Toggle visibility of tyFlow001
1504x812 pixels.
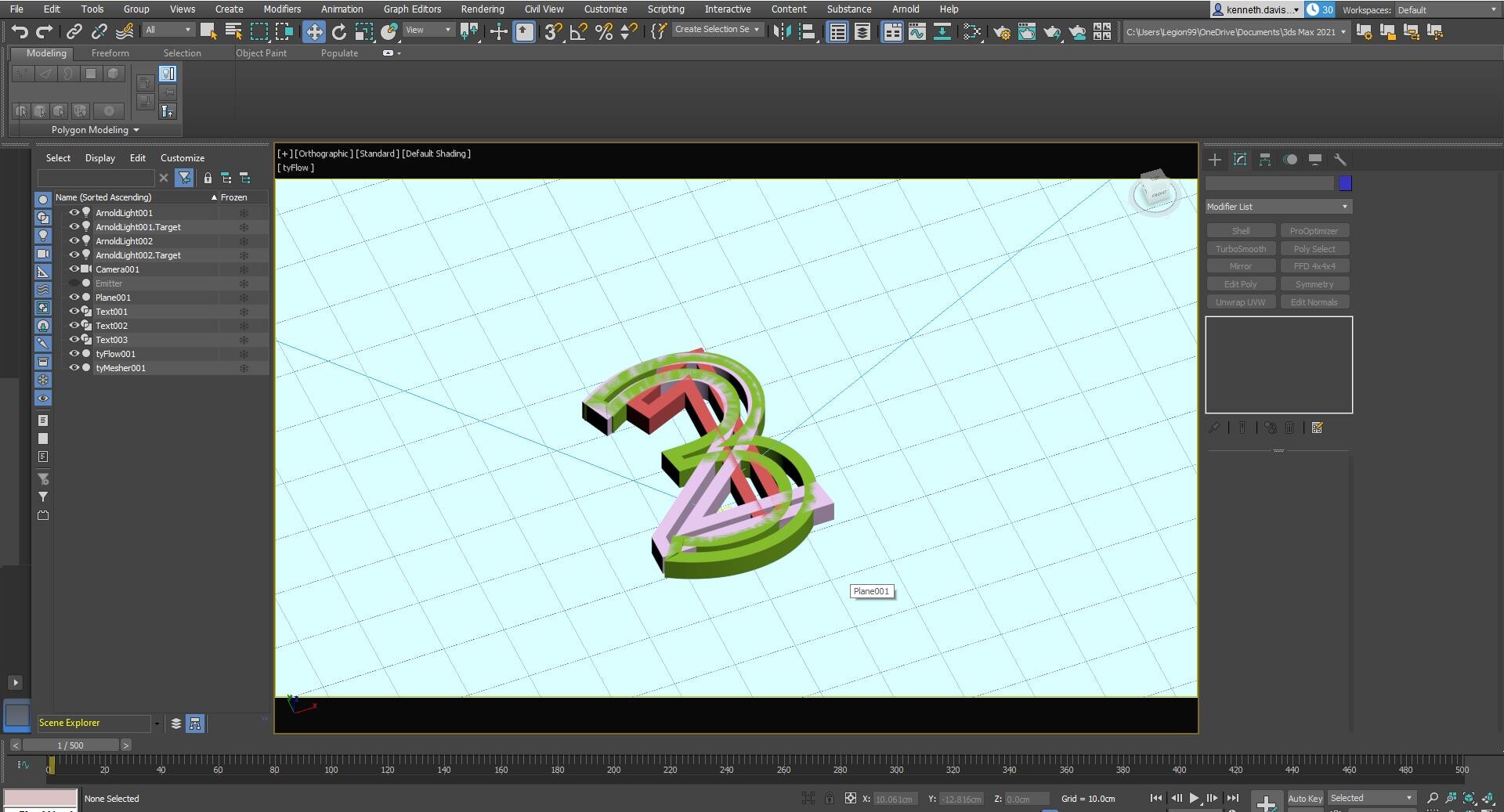click(x=74, y=354)
